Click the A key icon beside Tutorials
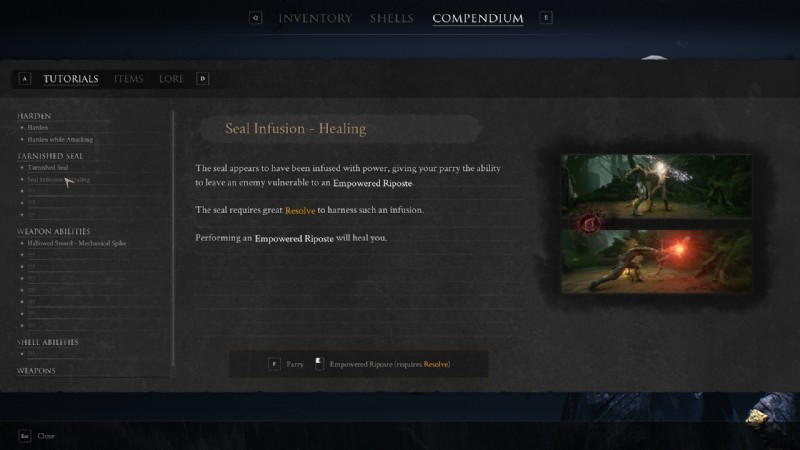Screen dimensions: 800x450 (x=24, y=79)
